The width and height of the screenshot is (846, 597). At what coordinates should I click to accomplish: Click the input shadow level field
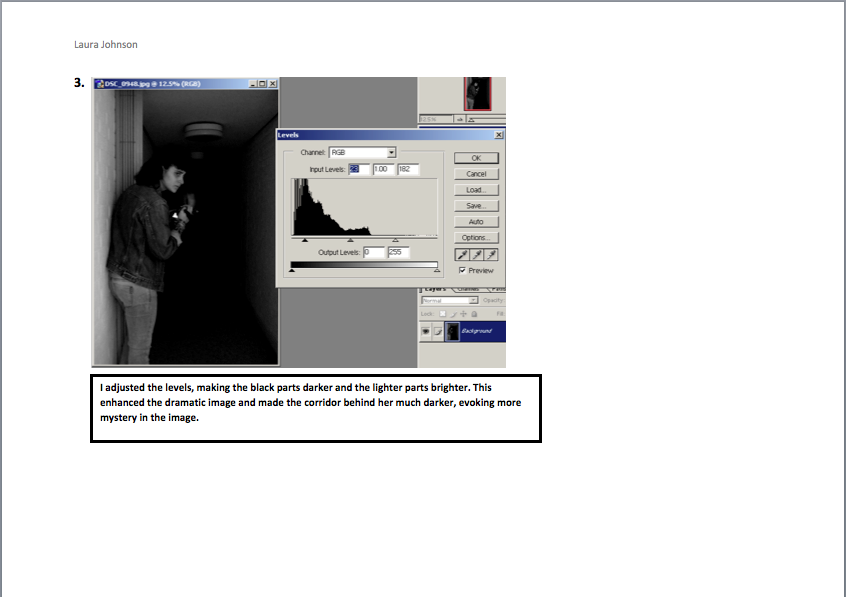359,169
